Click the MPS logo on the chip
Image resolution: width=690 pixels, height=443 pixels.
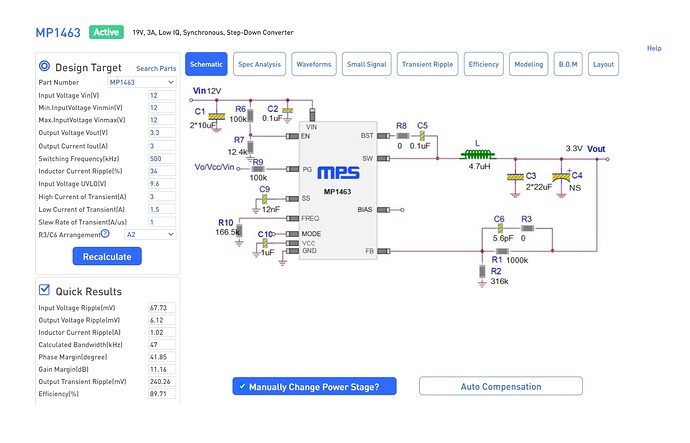point(338,173)
